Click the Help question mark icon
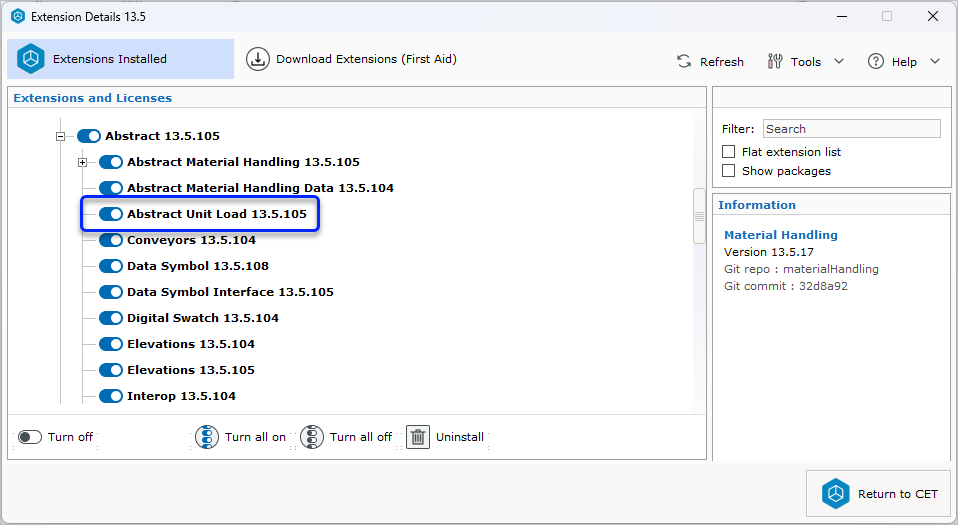The image size is (958, 525). pyautogui.click(x=876, y=61)
